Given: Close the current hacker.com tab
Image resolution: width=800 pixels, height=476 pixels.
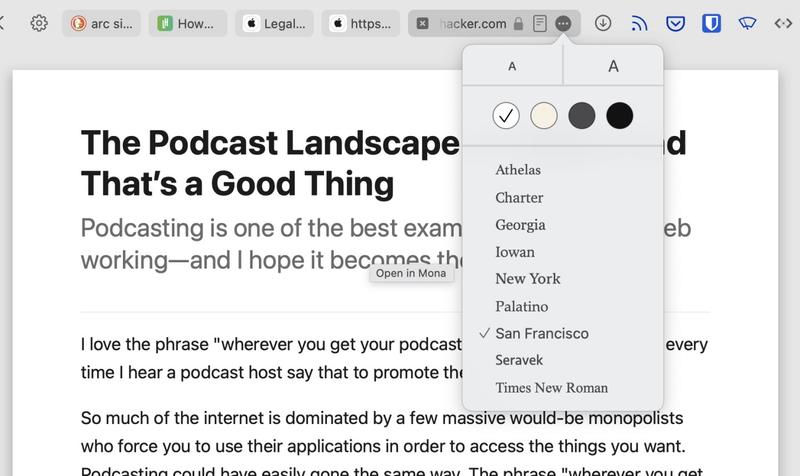Looking at the screenshot, I should click(423, 23).
